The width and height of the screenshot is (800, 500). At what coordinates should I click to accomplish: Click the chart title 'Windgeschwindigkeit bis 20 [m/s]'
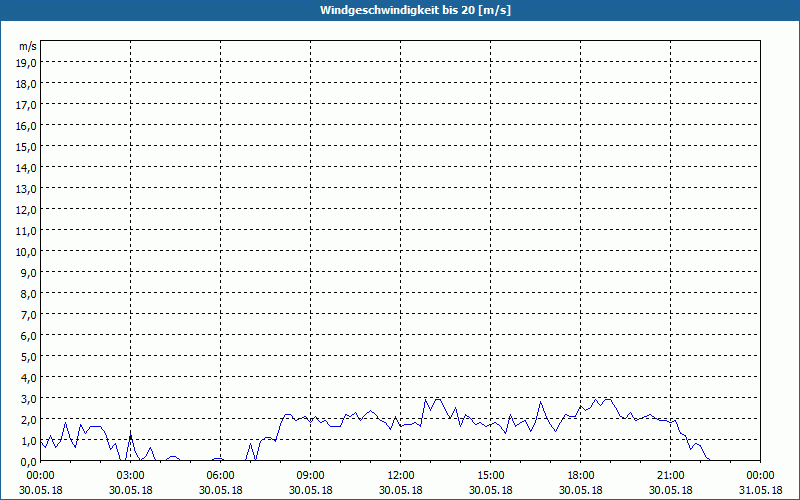415,10
